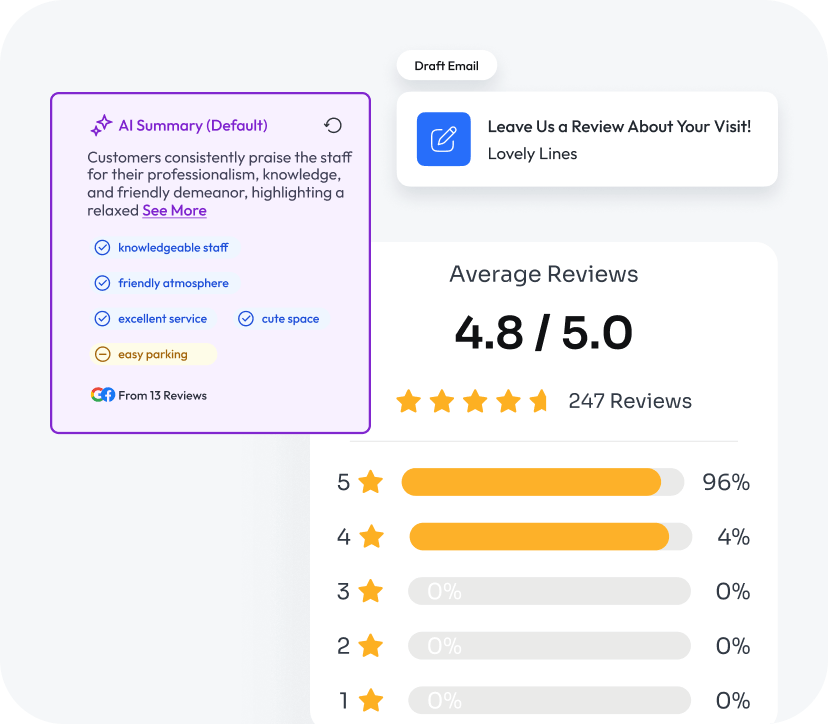Click the From 13 Reviews text
This screenshot has width=829, height=725.
pos(162,395)
